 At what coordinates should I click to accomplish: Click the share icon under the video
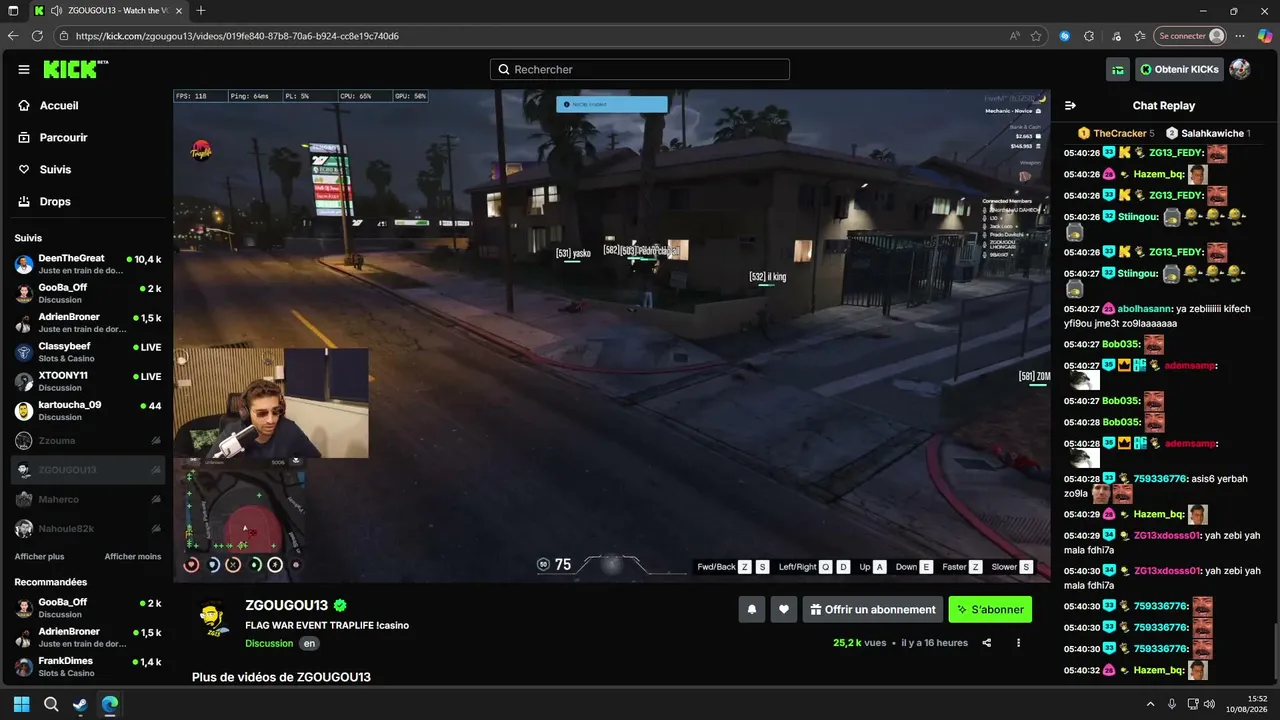tap(987, 643)
